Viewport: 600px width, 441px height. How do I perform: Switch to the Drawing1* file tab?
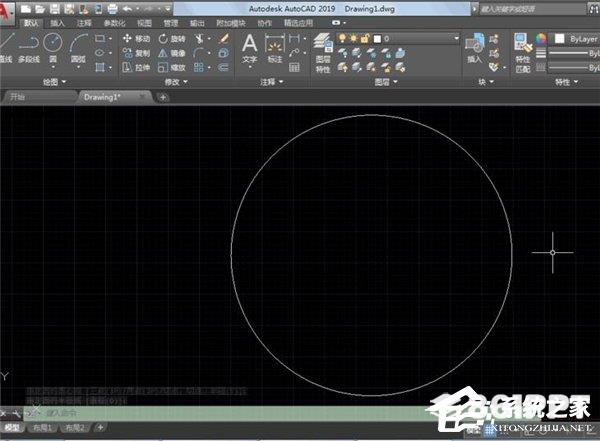[x=115, y=97]
